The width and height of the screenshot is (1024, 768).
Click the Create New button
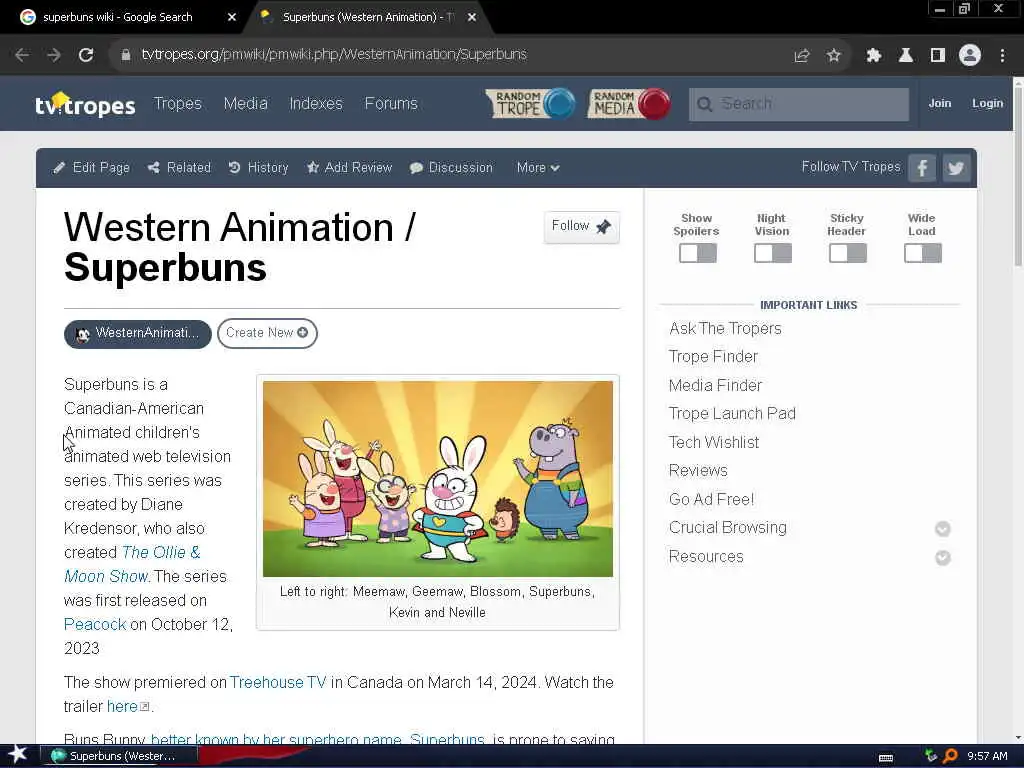[267, 333]
